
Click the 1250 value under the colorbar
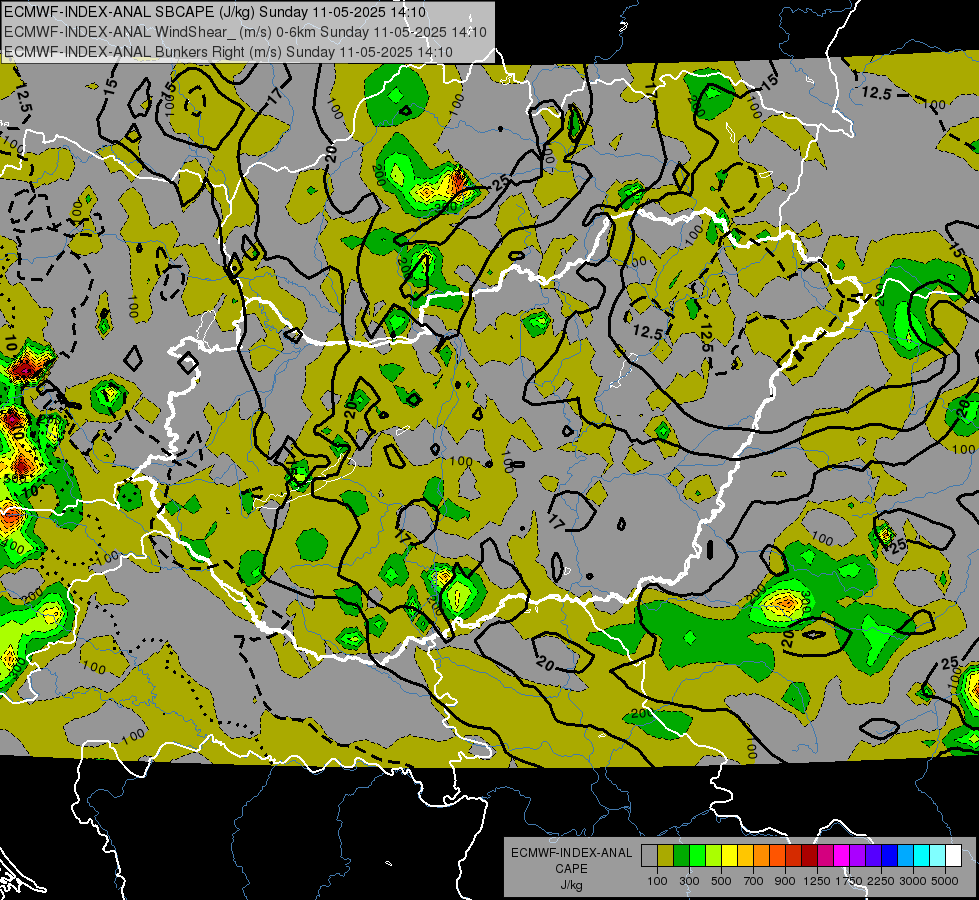(x=817, y=881)
